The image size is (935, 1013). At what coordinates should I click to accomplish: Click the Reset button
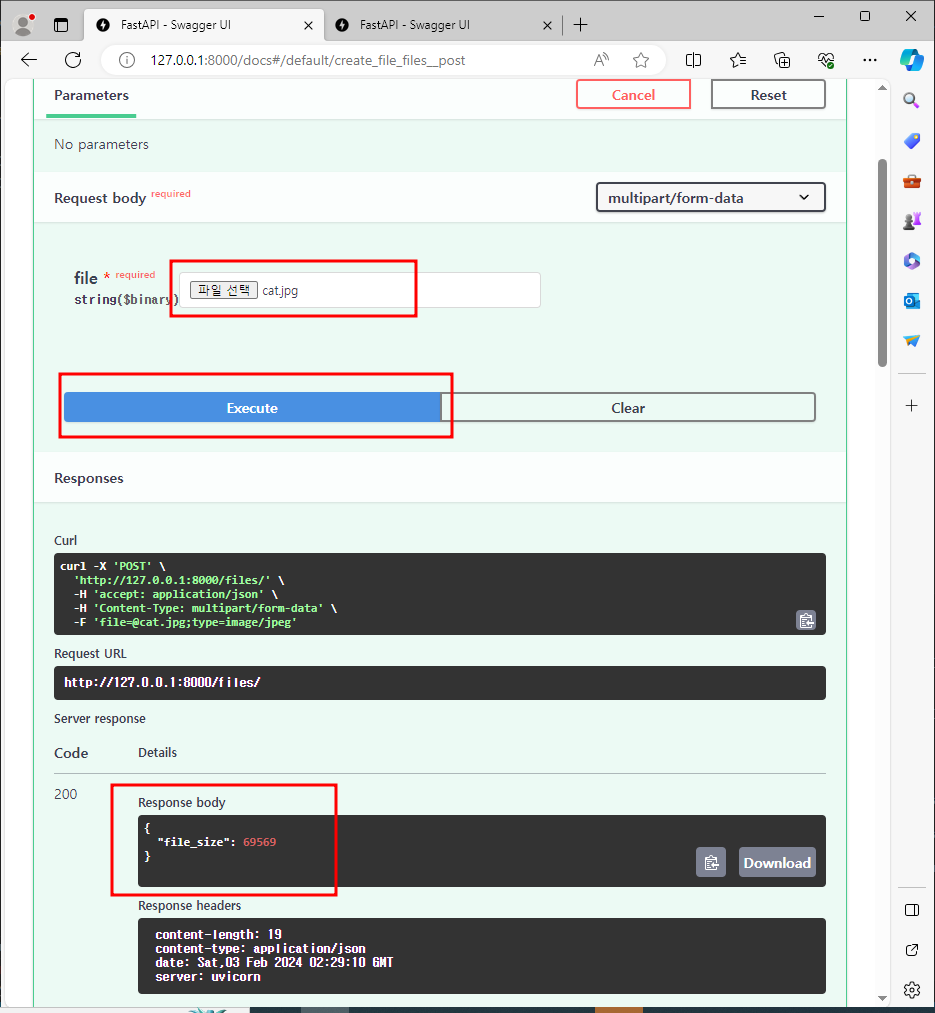(768, 95)
